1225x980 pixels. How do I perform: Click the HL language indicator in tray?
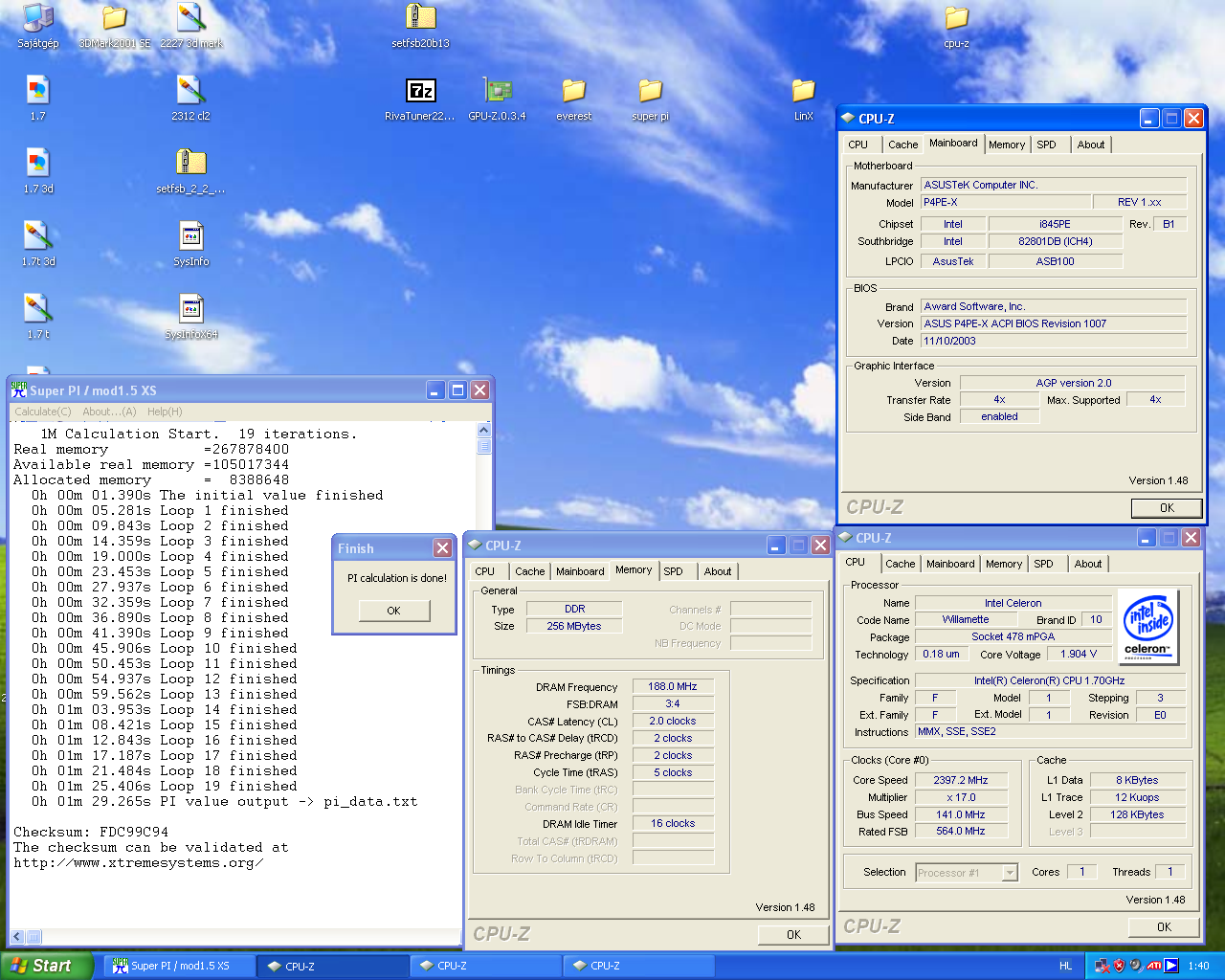pyautogui.click(x=1065, y=966)
